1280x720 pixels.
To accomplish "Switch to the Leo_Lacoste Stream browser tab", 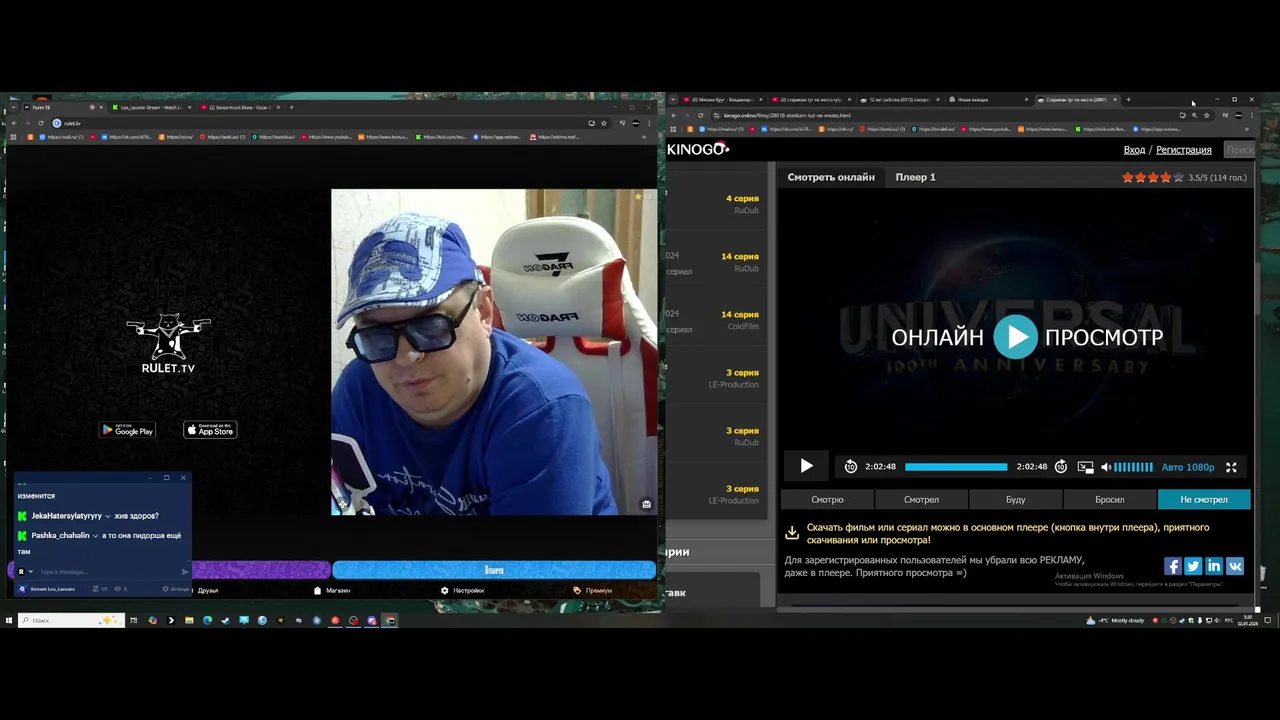I will pos(150,107).
